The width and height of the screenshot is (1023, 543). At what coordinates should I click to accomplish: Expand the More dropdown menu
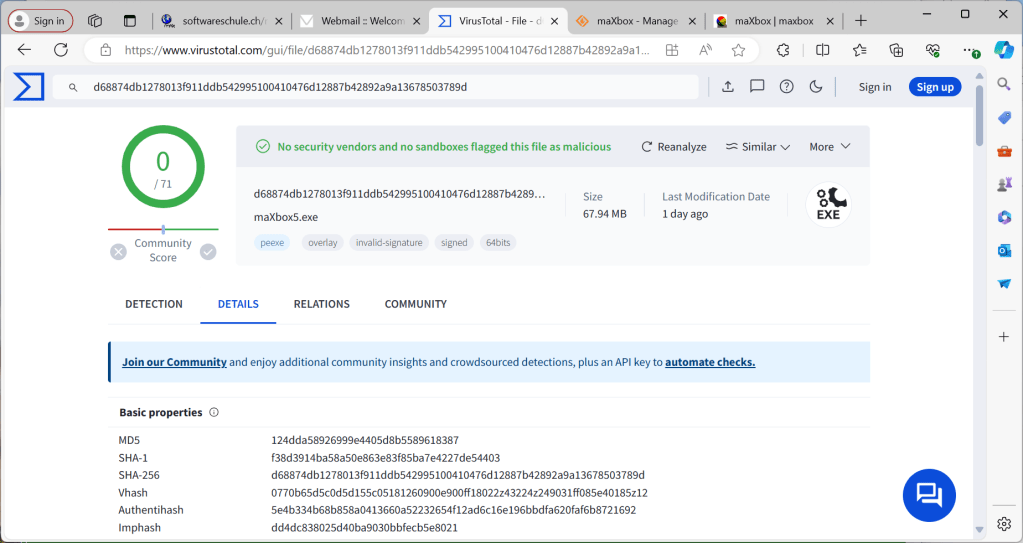[830, 147]
